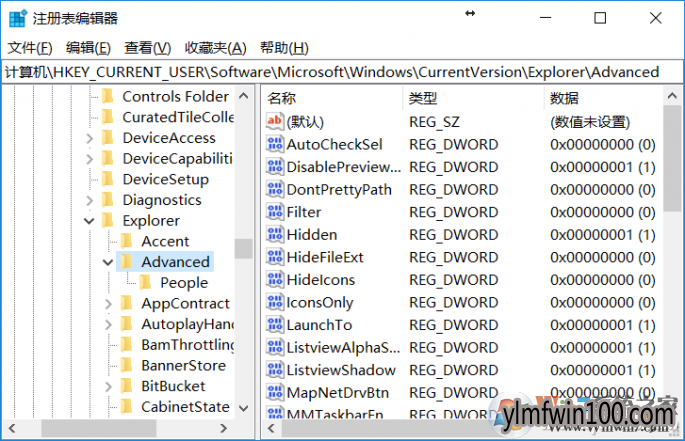Screen dimensions: 685x441
Task: Expand the Diagnostics tree node
Action: tap(90, 200)
